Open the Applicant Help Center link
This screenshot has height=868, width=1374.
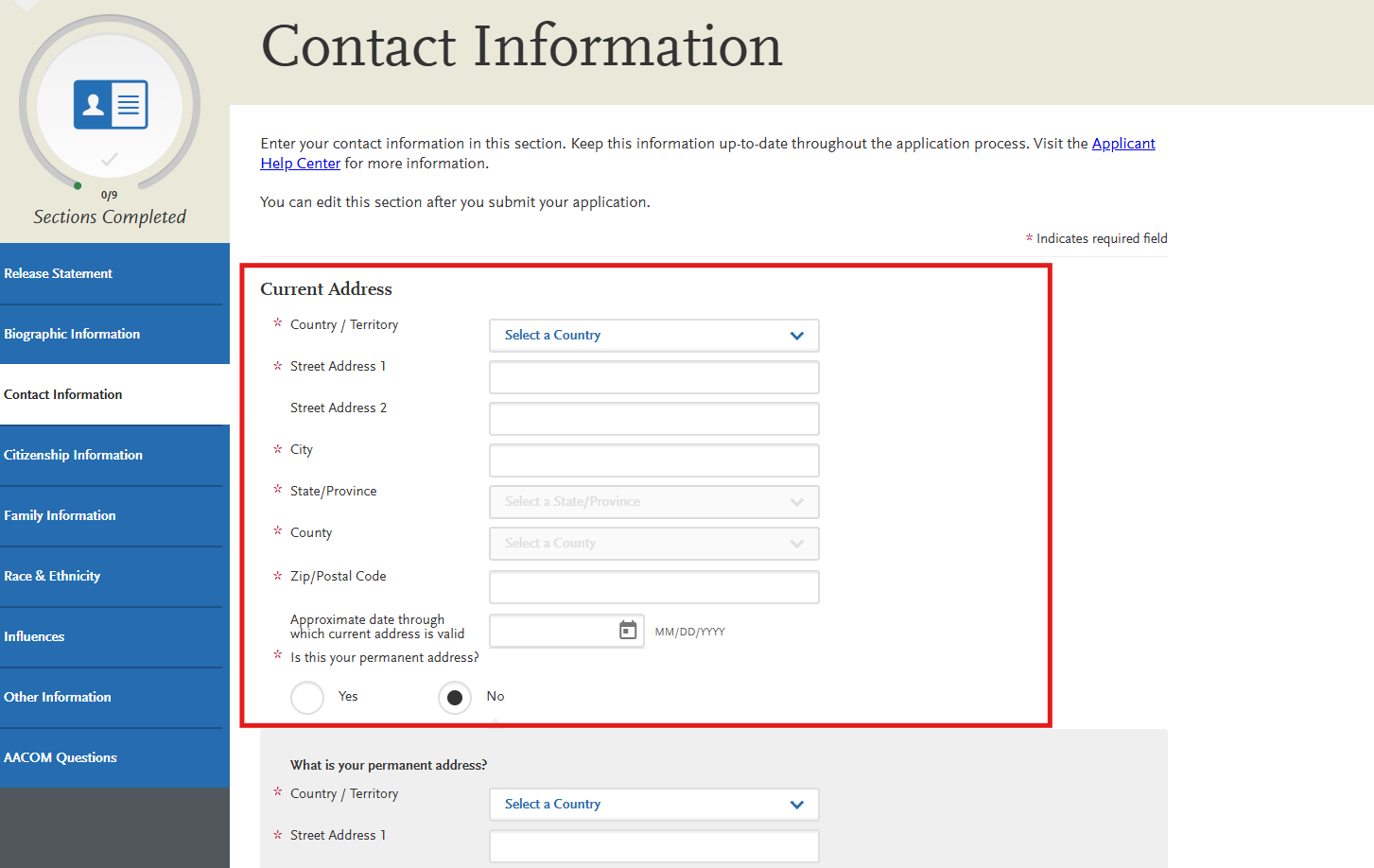coord(1123,143)
